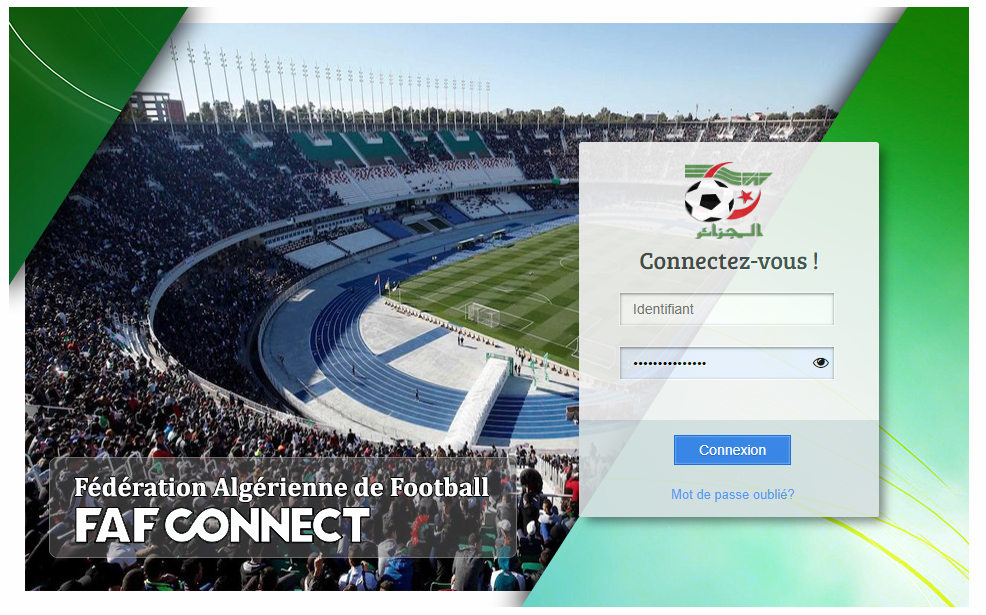
Task: Click the Fédération Algérienne de Football title
Action: point(281,487)
